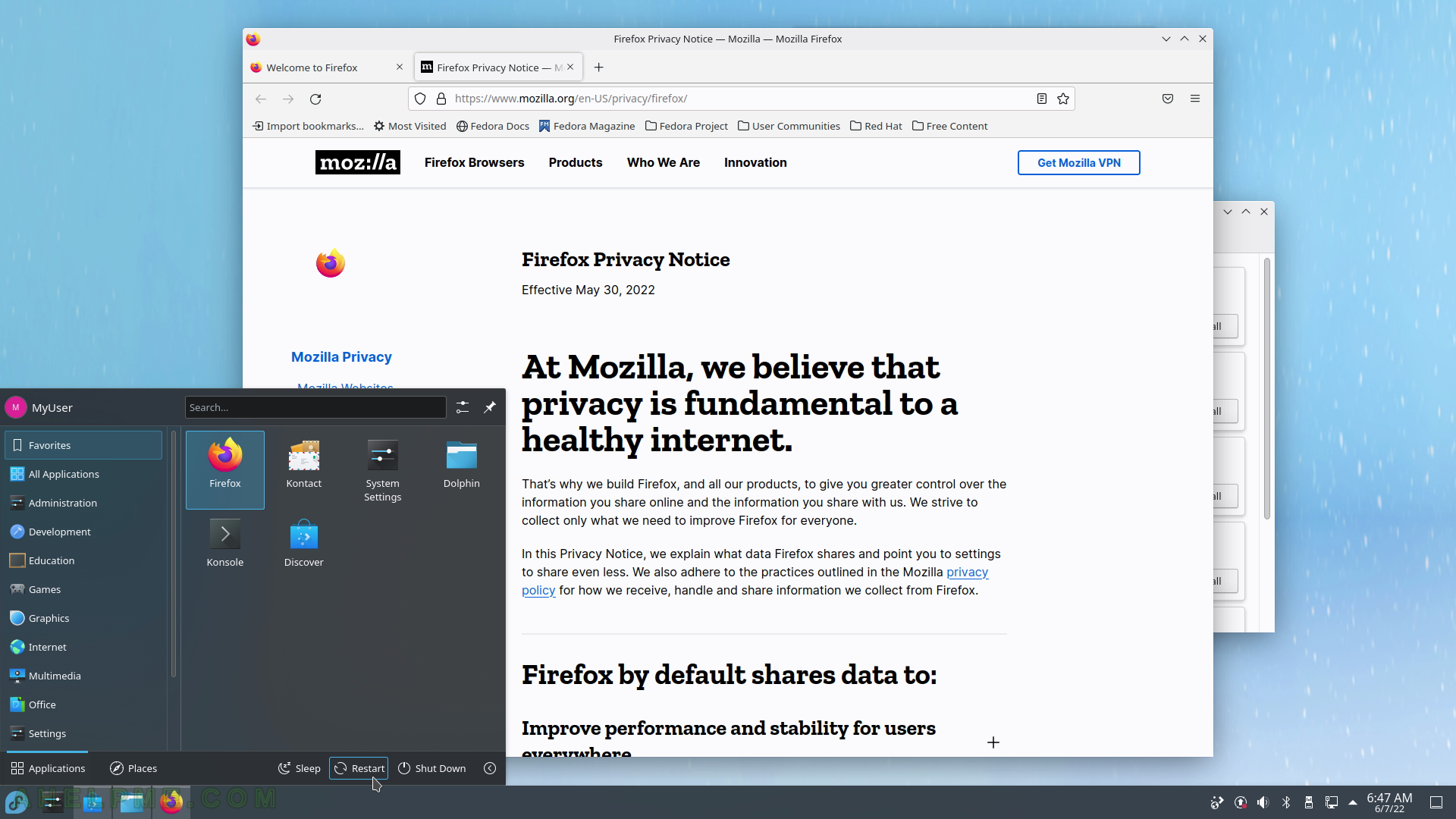This screenshot has height=819, width=1456.
Task: Open Firefox hamburger application menu
Action: pyautogui.click(x=1195, y=99)
